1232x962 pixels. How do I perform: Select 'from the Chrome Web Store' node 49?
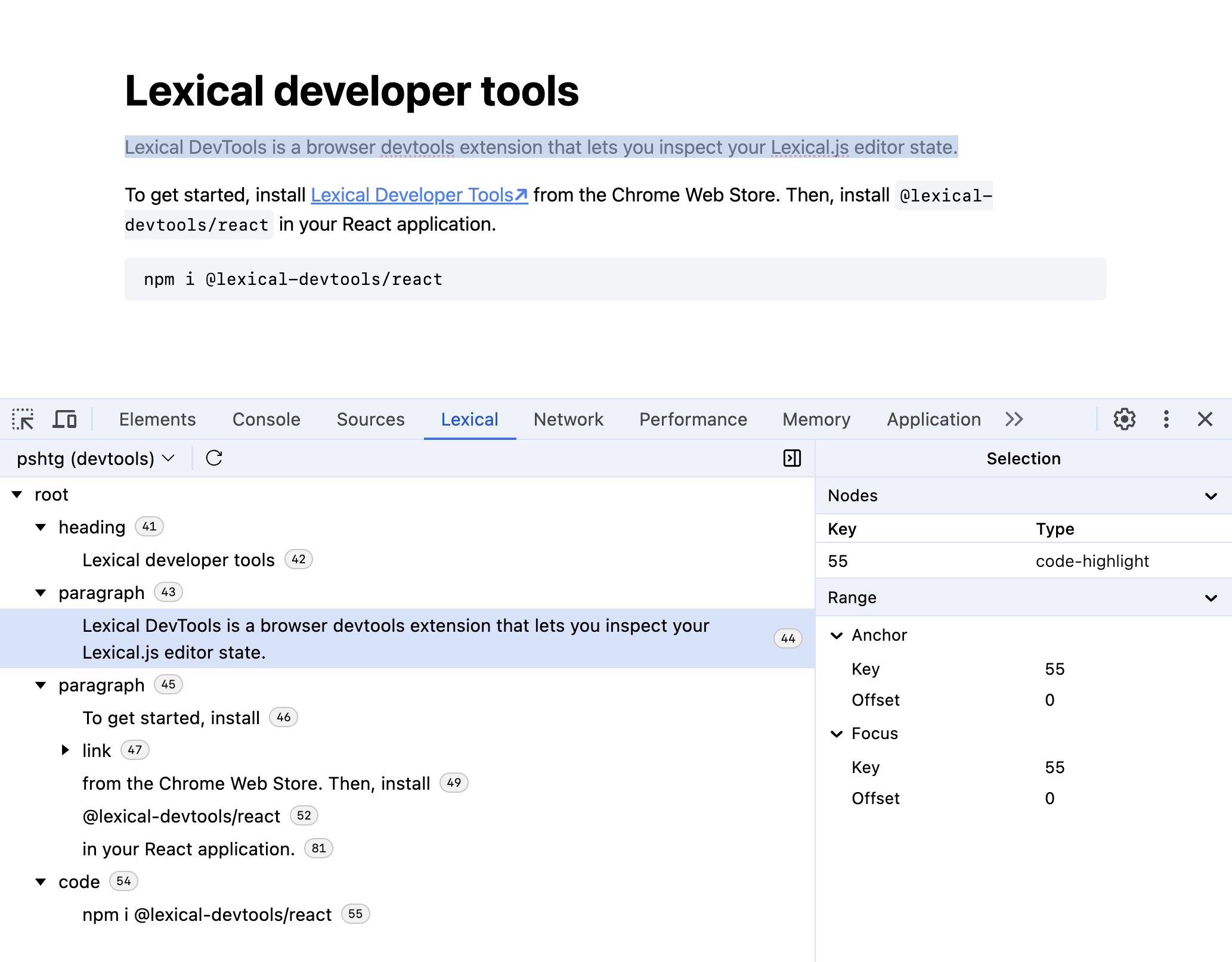coord(256,783)
